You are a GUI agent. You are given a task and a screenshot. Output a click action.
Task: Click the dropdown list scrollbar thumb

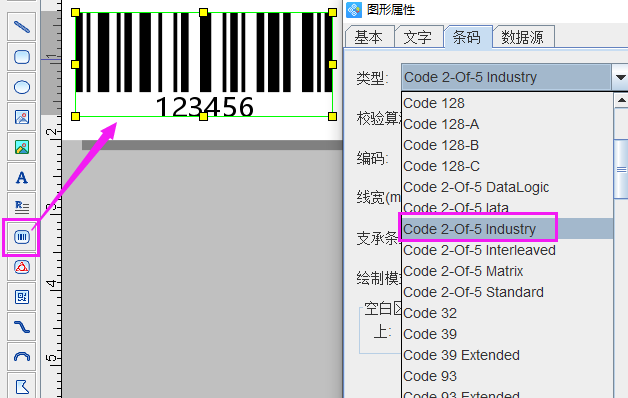point(621,169)
